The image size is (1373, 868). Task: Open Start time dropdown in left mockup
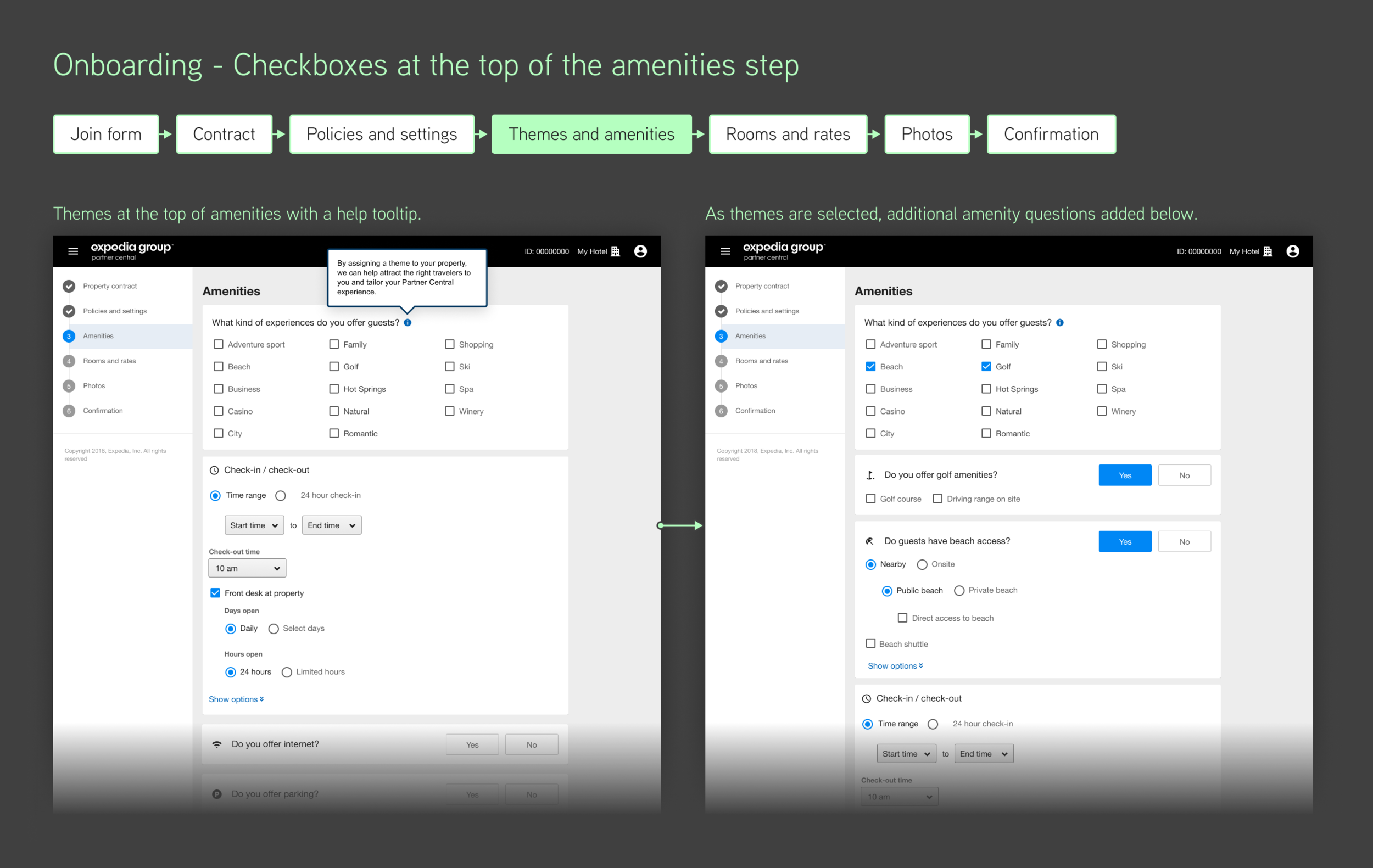(x=254, y=525)
